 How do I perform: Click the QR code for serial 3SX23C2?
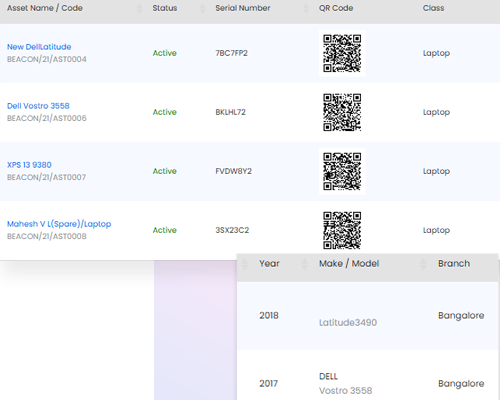(342, 230)
